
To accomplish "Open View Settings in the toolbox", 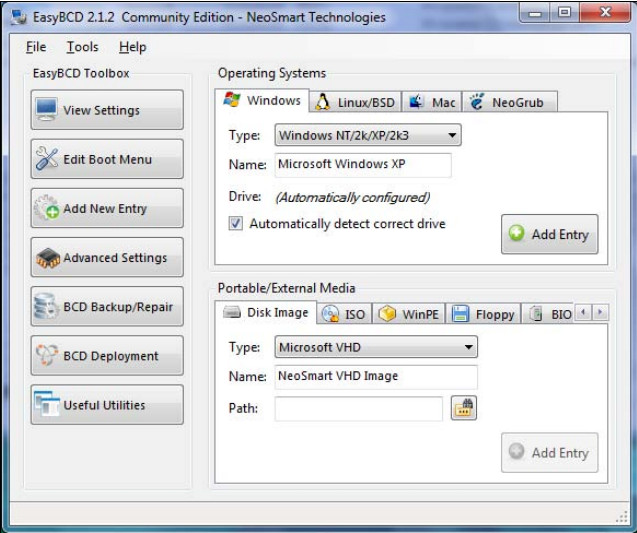I will [107, 110].
